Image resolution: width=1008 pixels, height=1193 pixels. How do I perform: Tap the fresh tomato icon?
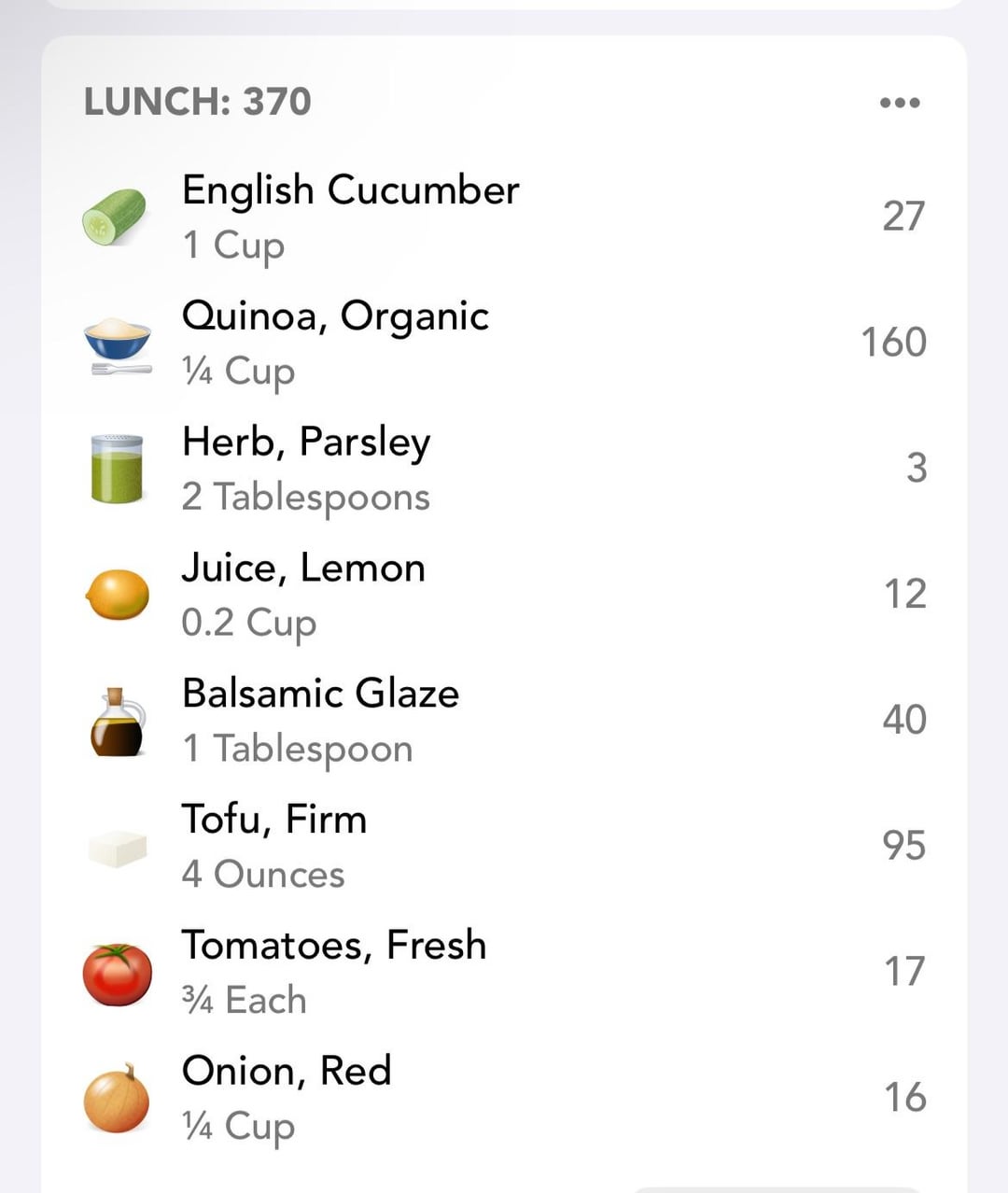click(118, 974)
